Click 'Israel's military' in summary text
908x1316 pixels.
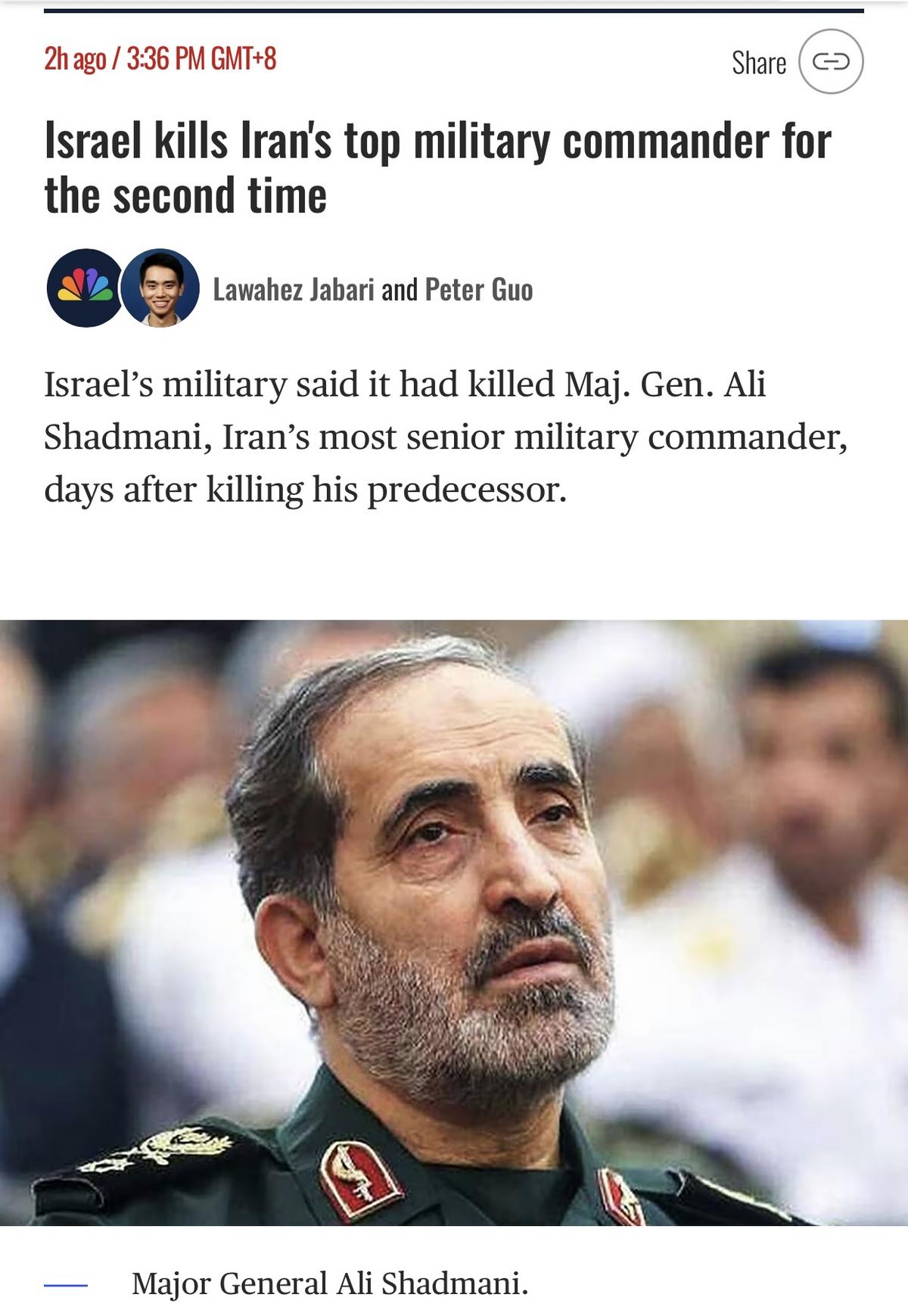[165, 384]
